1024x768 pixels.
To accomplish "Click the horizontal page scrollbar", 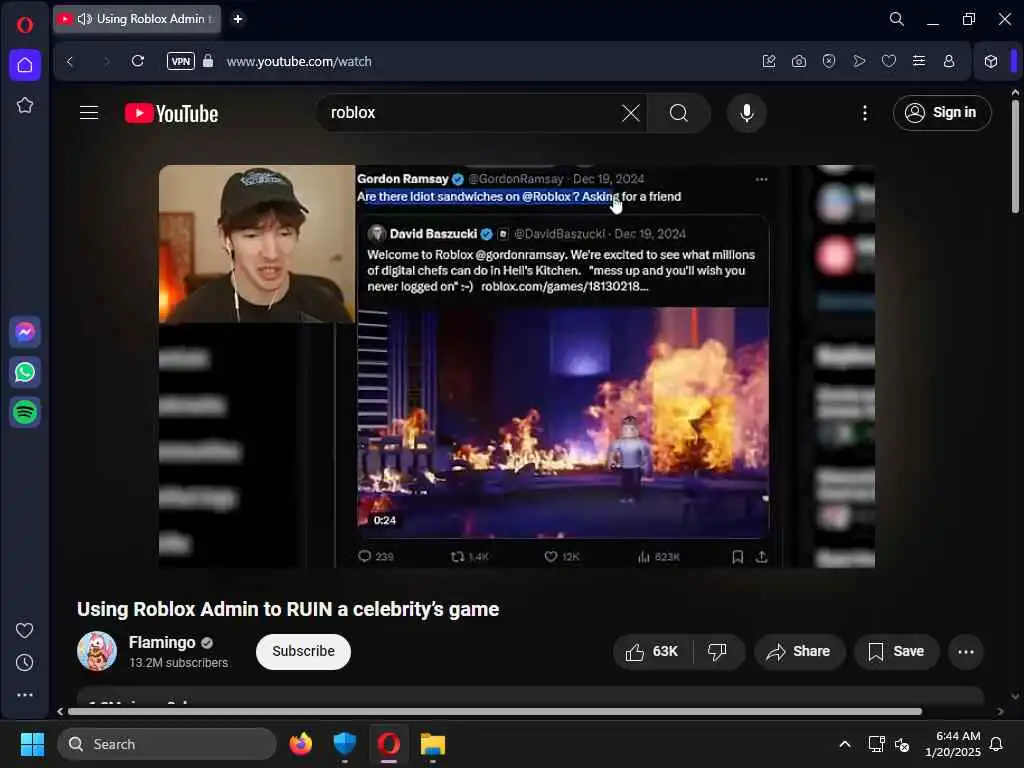I will [495, 711].
